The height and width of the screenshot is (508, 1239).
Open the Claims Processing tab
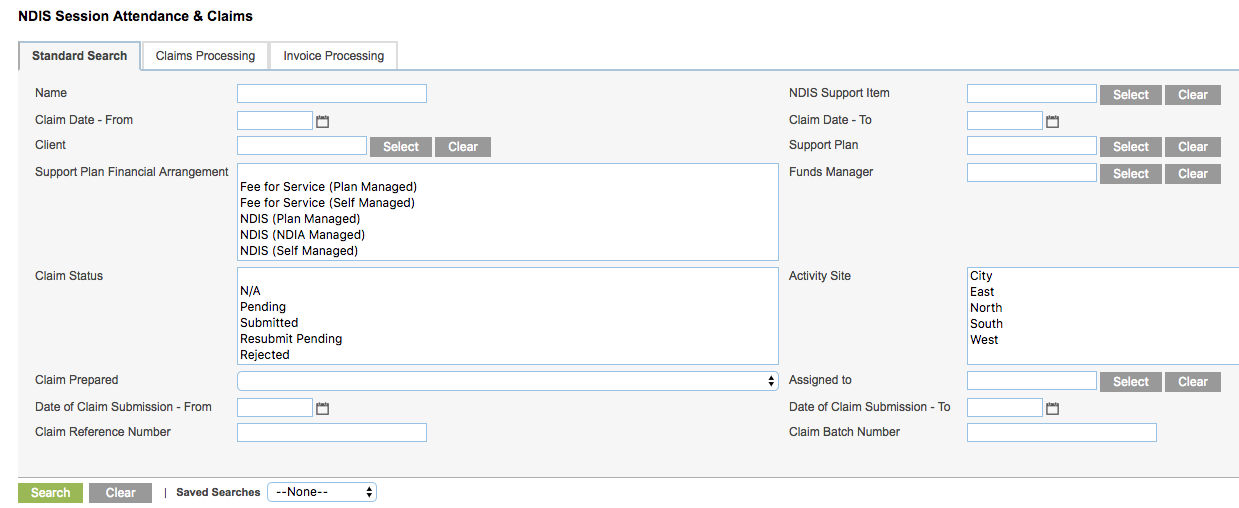(x=205, y=56)
